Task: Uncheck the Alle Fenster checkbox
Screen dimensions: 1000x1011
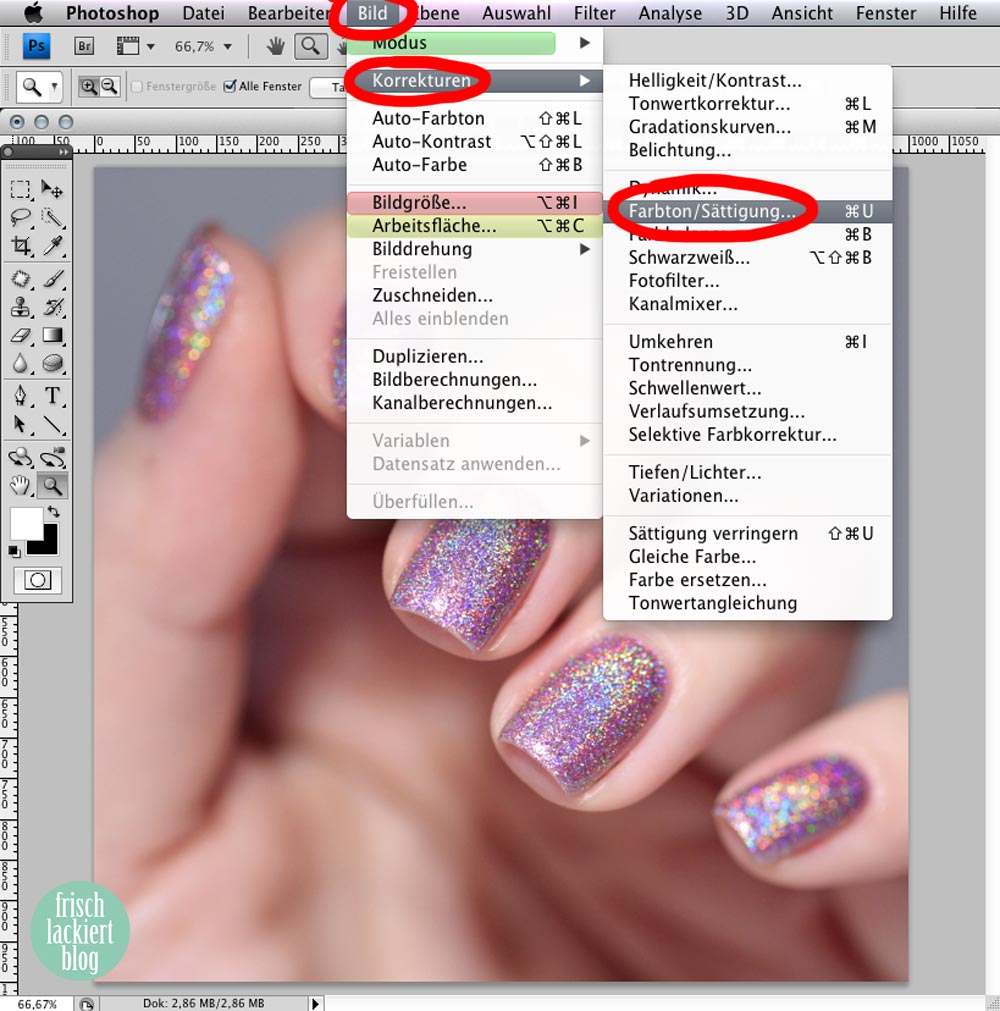Action: pos(230,86)
